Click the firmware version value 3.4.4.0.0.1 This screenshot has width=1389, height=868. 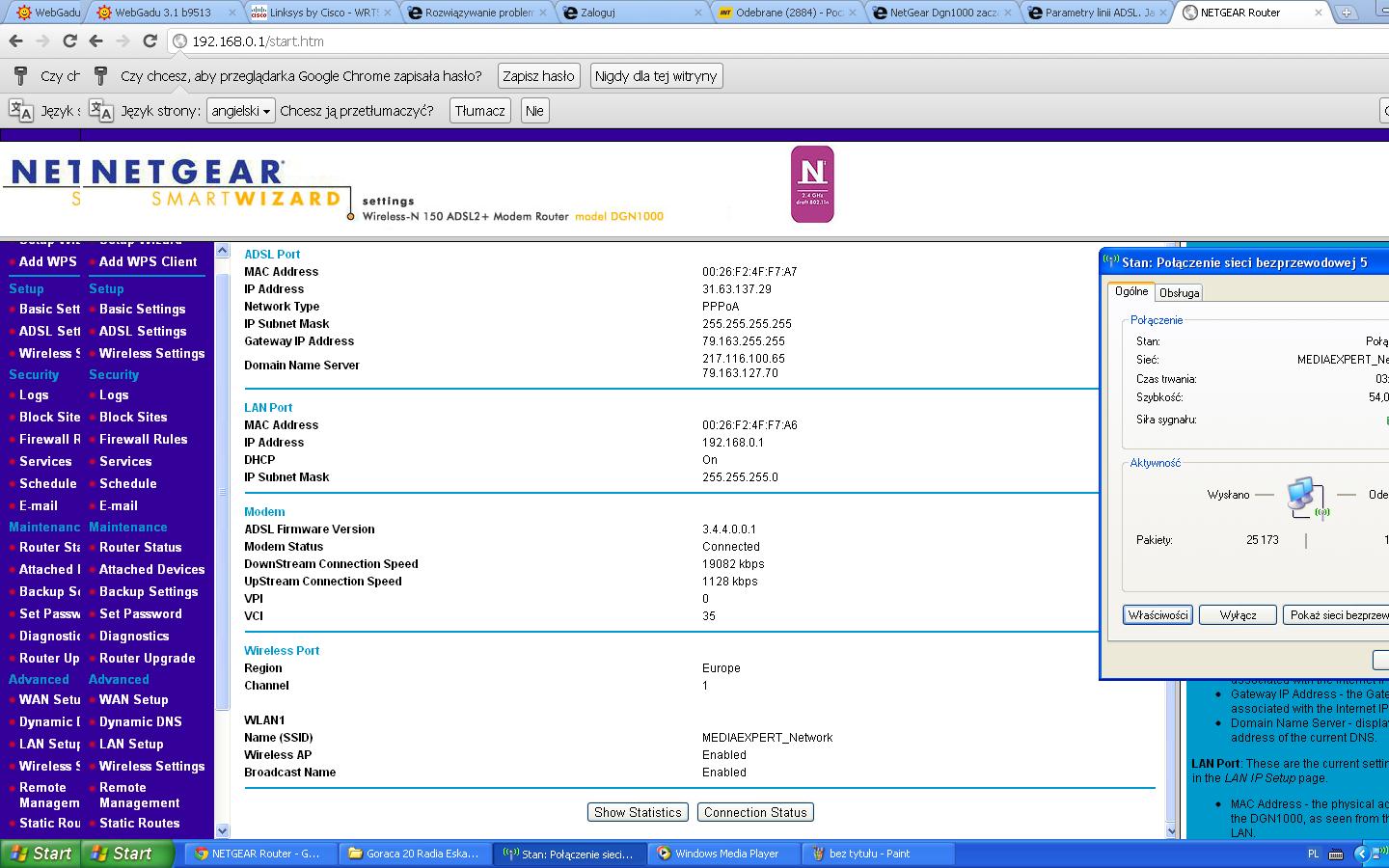(x=729, y=529)
